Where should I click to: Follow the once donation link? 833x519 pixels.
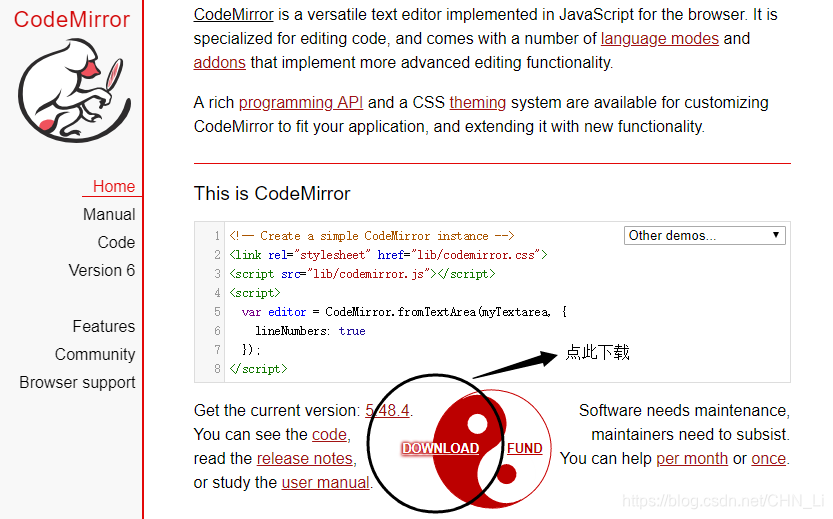(x=768, y=458)
